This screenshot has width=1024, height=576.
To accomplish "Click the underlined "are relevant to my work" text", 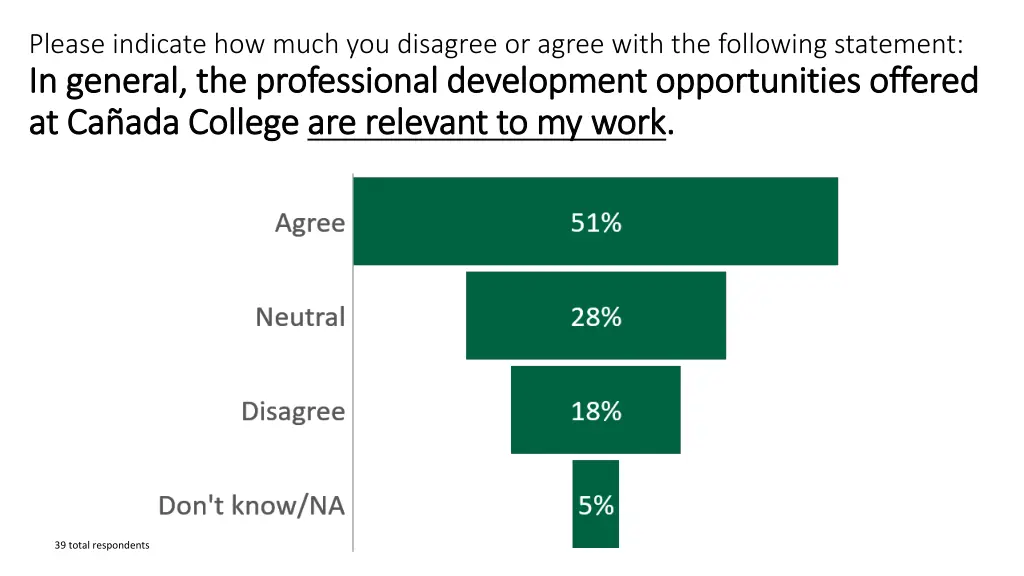I will coord(486,123).
